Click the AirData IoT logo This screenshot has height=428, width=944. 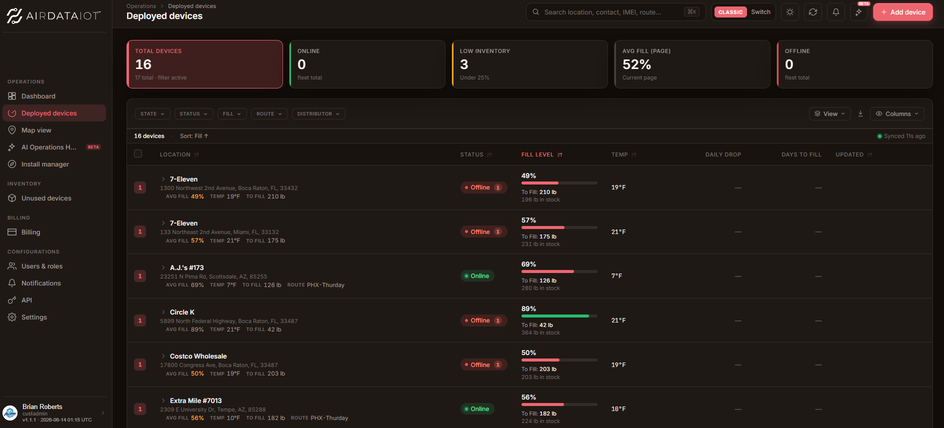pos(54,16)
